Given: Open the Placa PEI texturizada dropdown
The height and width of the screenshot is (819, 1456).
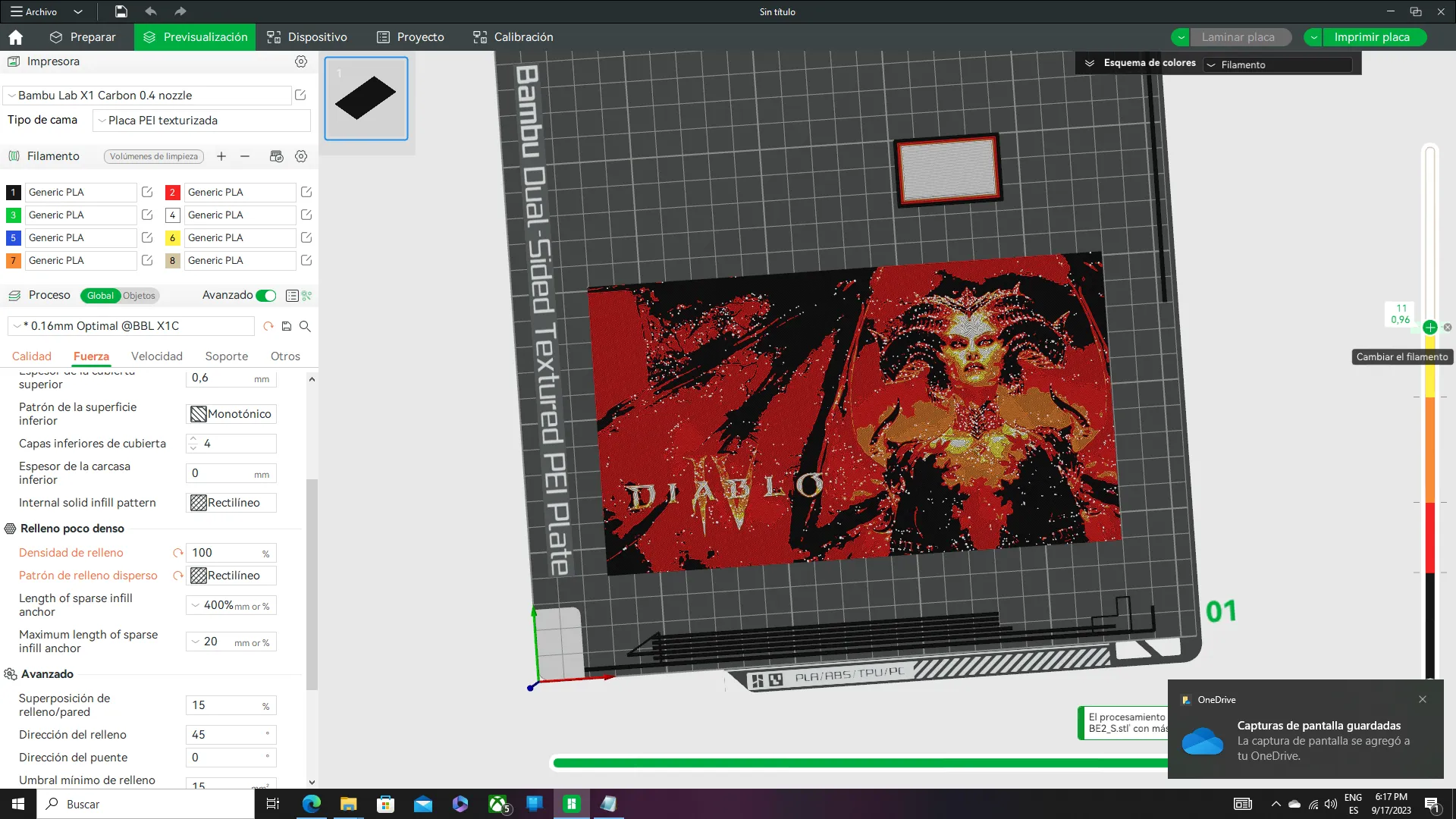Looking at the screenshot, I should click(x=201, y=120).
